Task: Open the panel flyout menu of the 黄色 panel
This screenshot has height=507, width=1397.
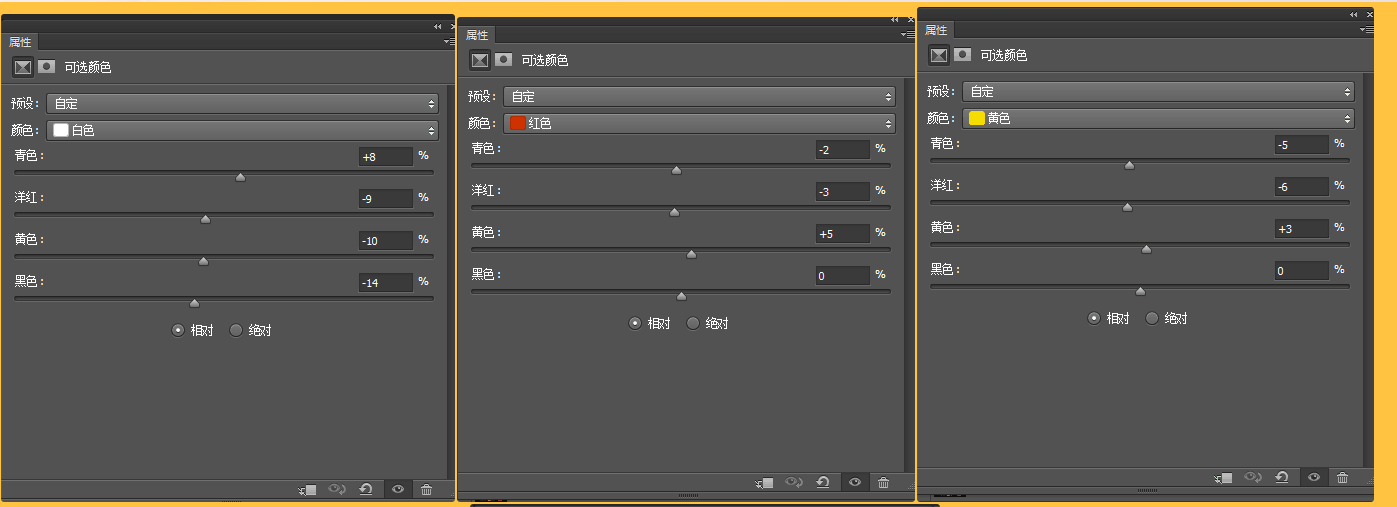Action: pos(1366,30)
